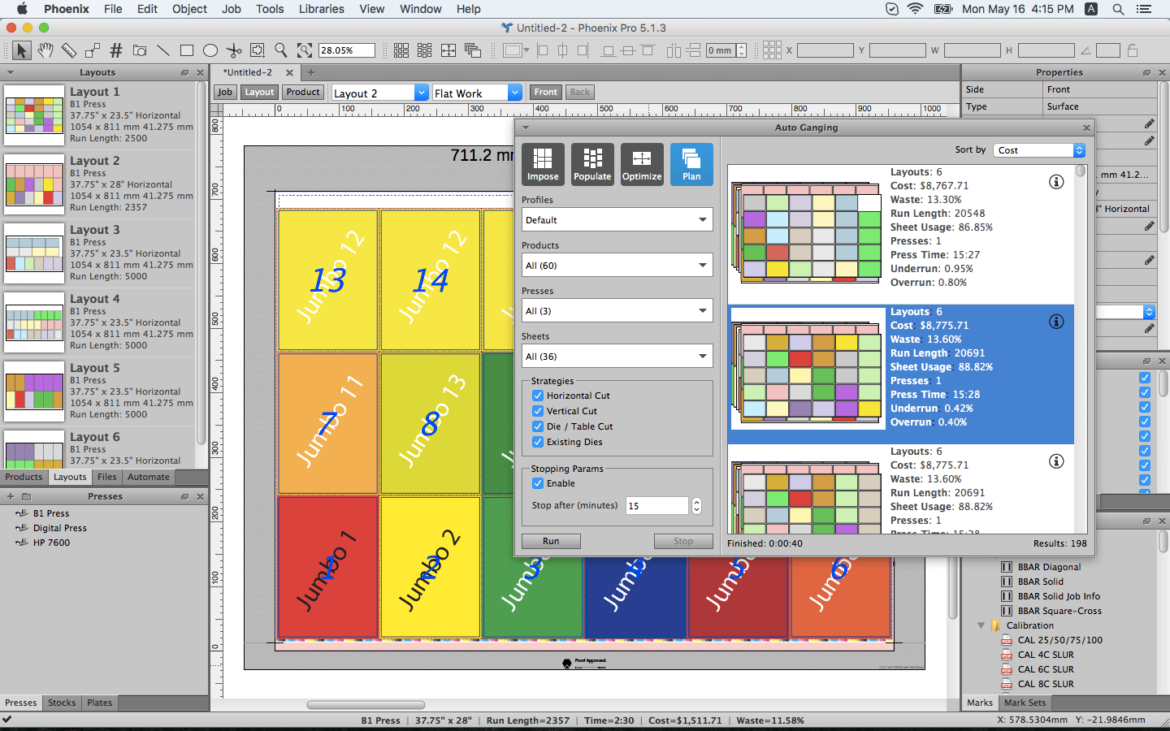Switch to the Product view button
Viewport: 1170px width, 731px height.
[x=302, y=92]
